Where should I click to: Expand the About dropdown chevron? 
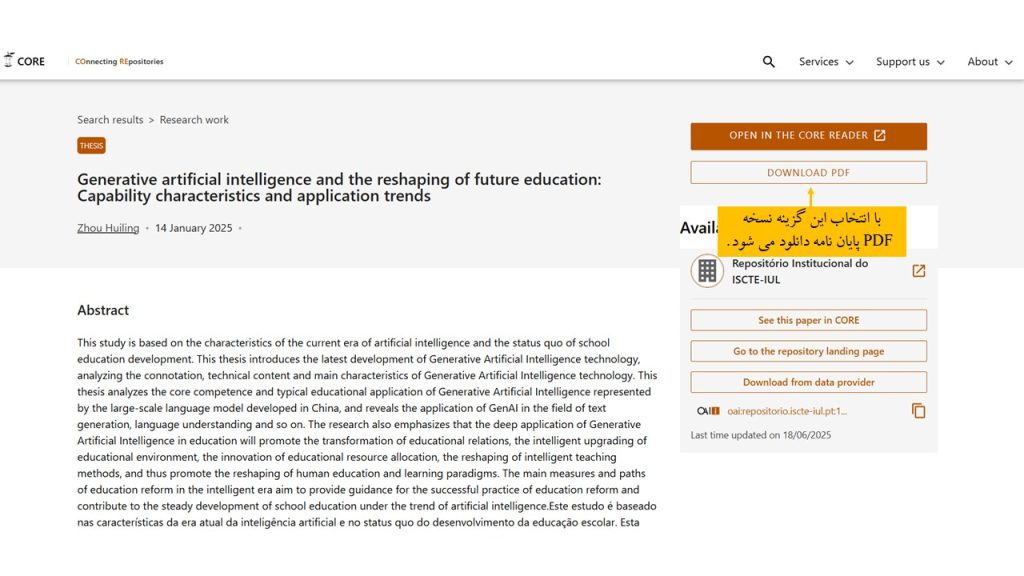coord(1008,62)
